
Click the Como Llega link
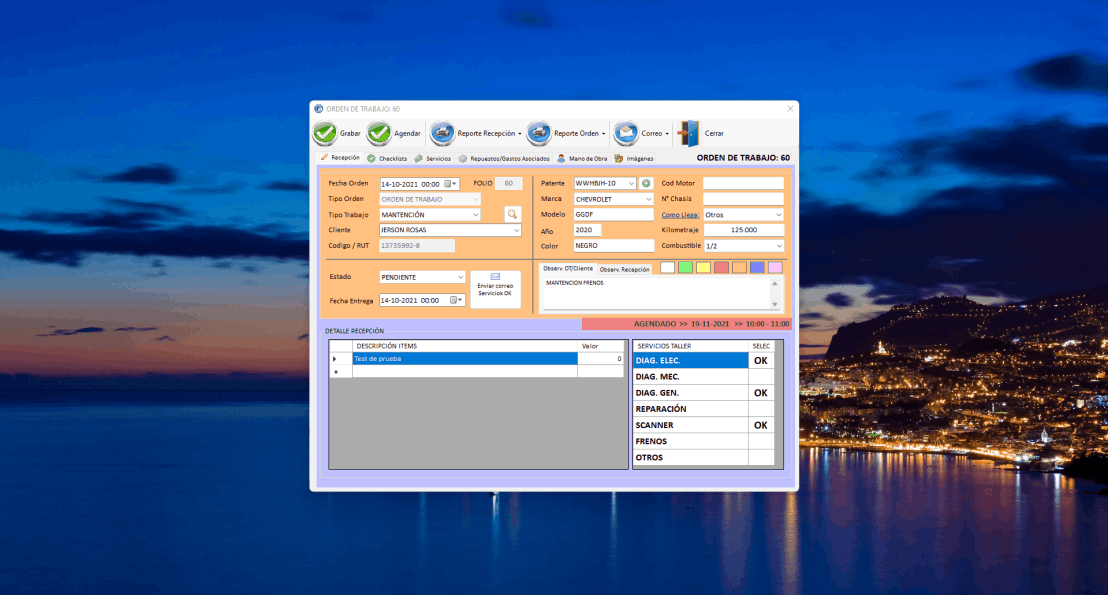[680, 215]
